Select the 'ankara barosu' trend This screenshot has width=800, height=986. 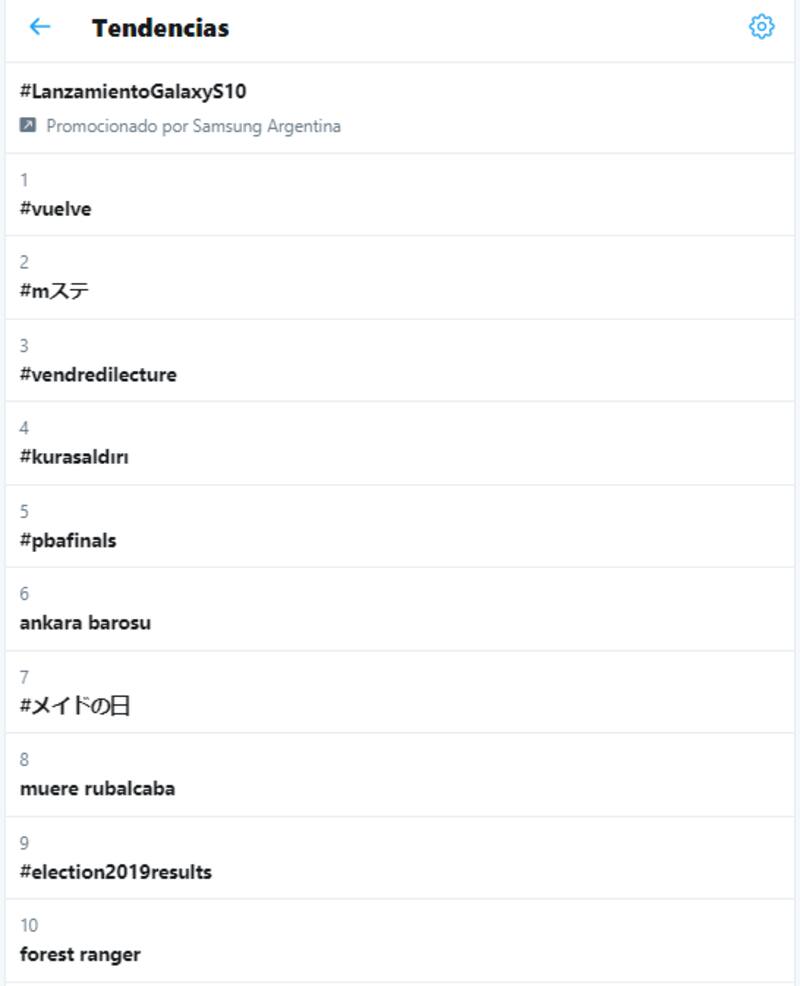pos(85,623)
